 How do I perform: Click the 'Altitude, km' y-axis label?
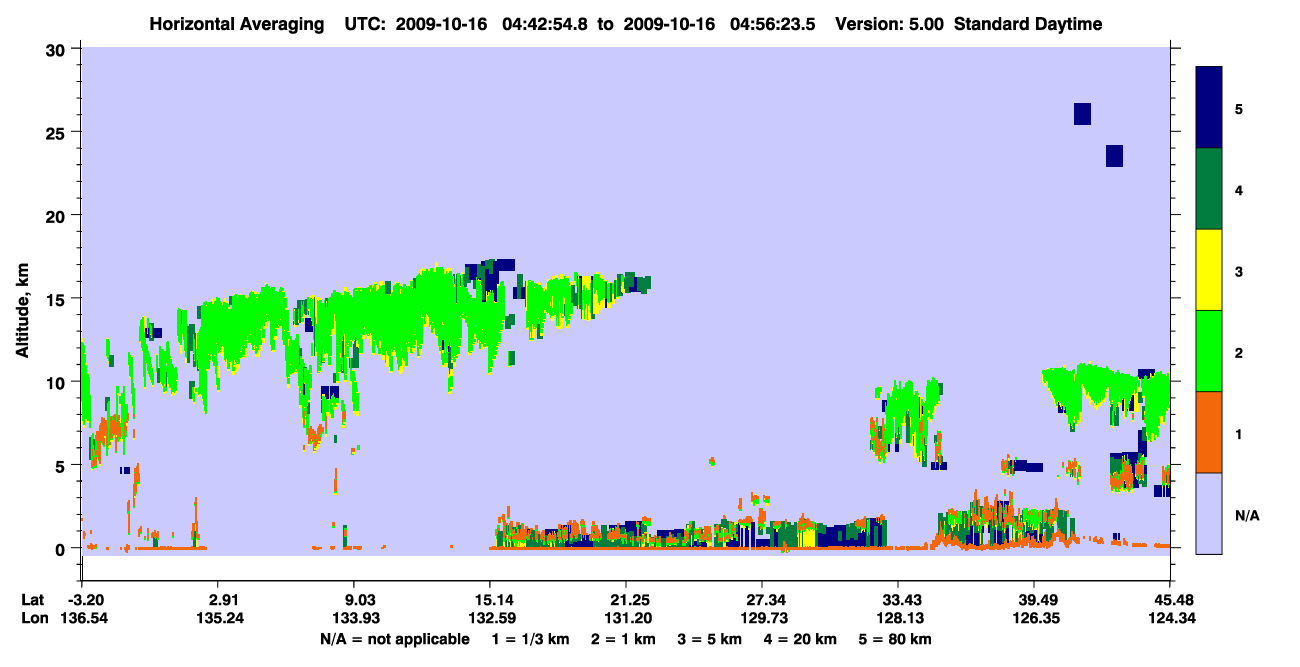(22, 309)
